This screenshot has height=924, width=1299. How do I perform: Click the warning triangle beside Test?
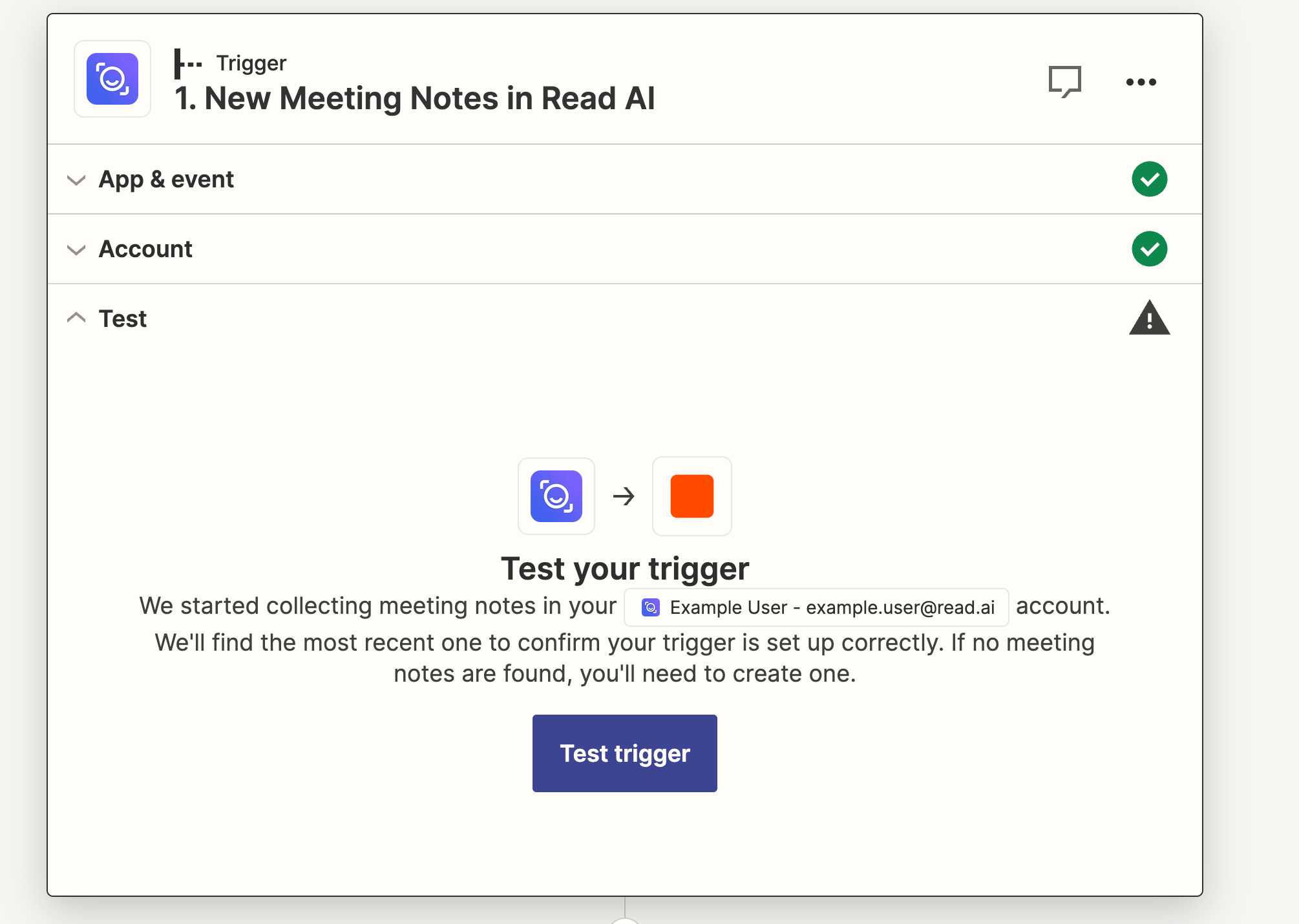[x=1149, y=318]
